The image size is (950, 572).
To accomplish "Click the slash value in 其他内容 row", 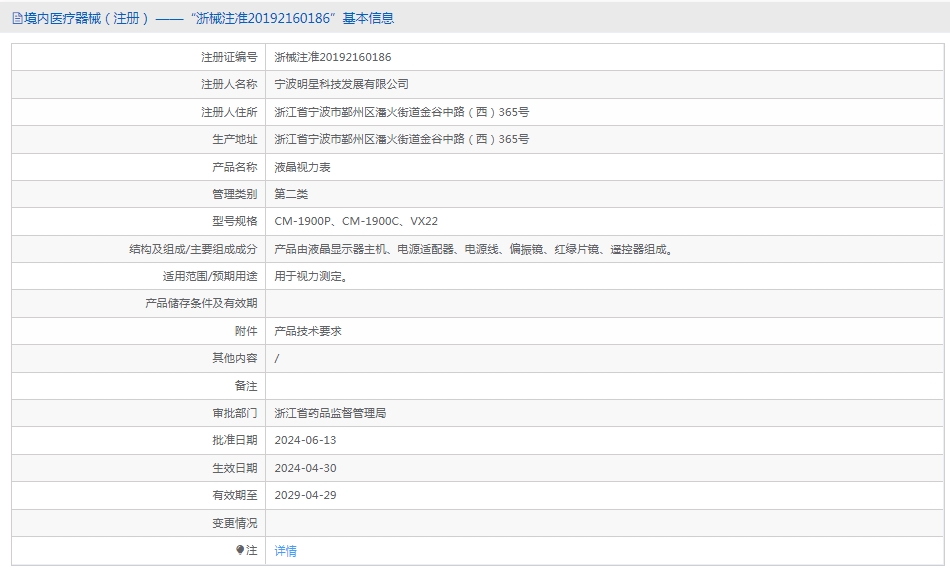I will tap(277, 359).
